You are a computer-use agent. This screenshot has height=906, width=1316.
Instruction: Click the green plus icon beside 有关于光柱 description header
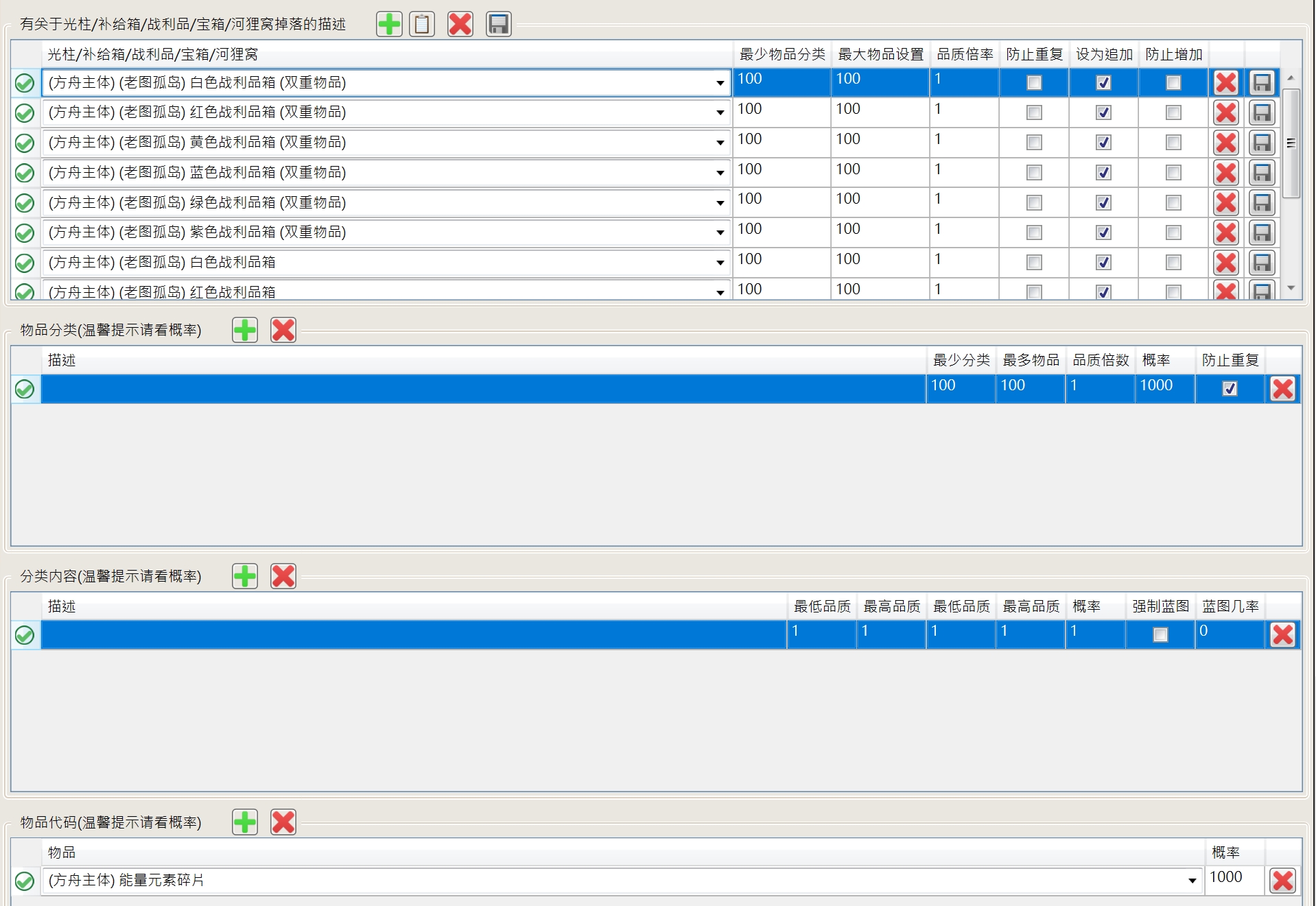(389, 24)
